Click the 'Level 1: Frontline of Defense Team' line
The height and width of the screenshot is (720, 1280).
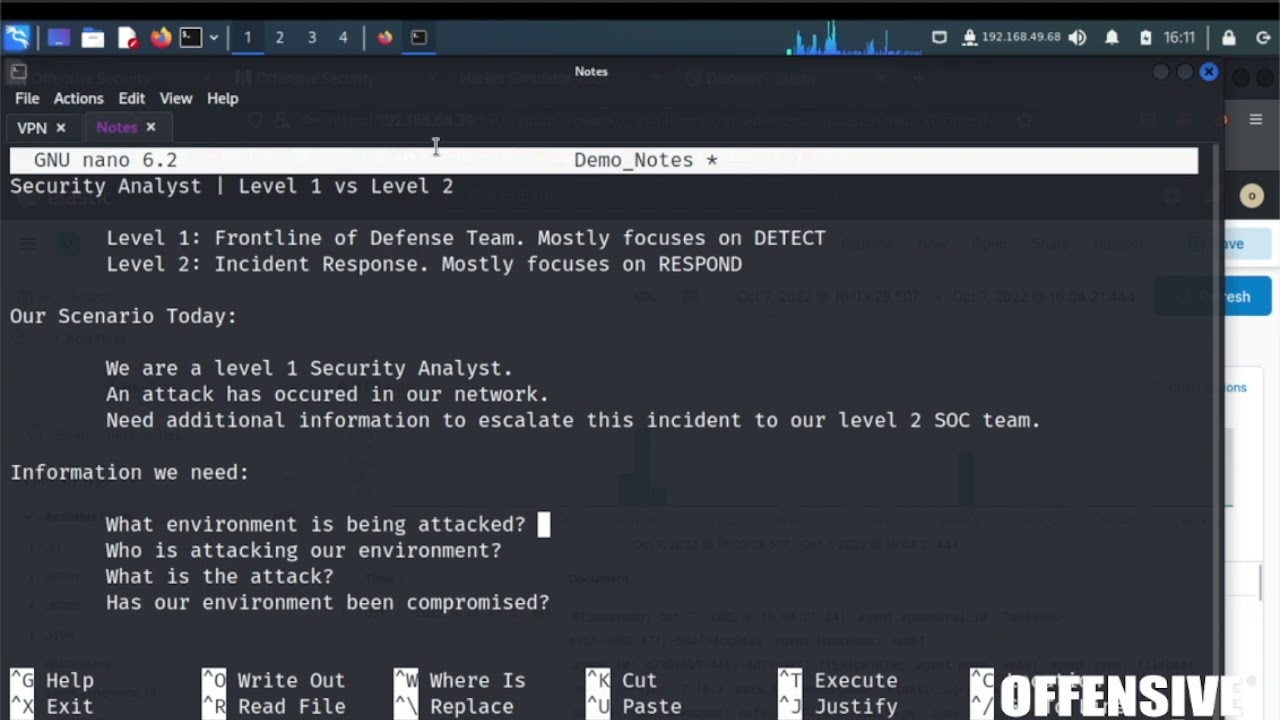pos(466,238)
